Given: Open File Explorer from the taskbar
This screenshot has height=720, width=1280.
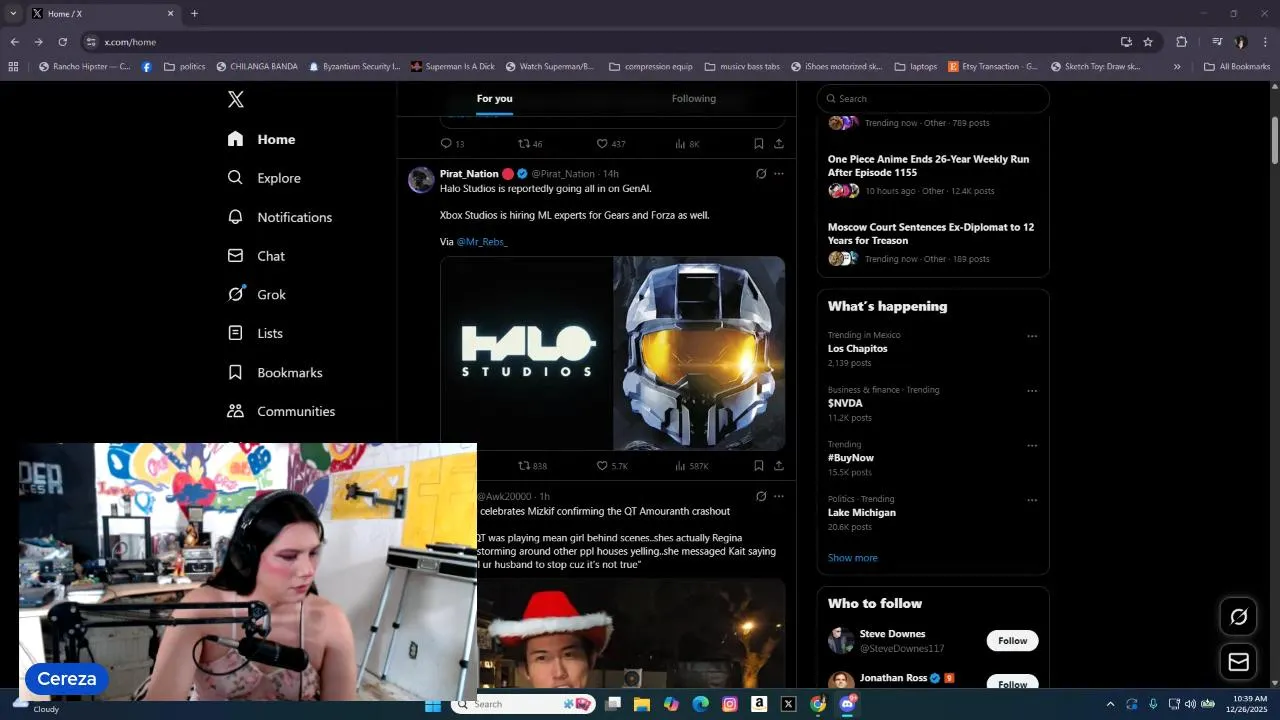Looking at the screenshot, I should point(642,704).
